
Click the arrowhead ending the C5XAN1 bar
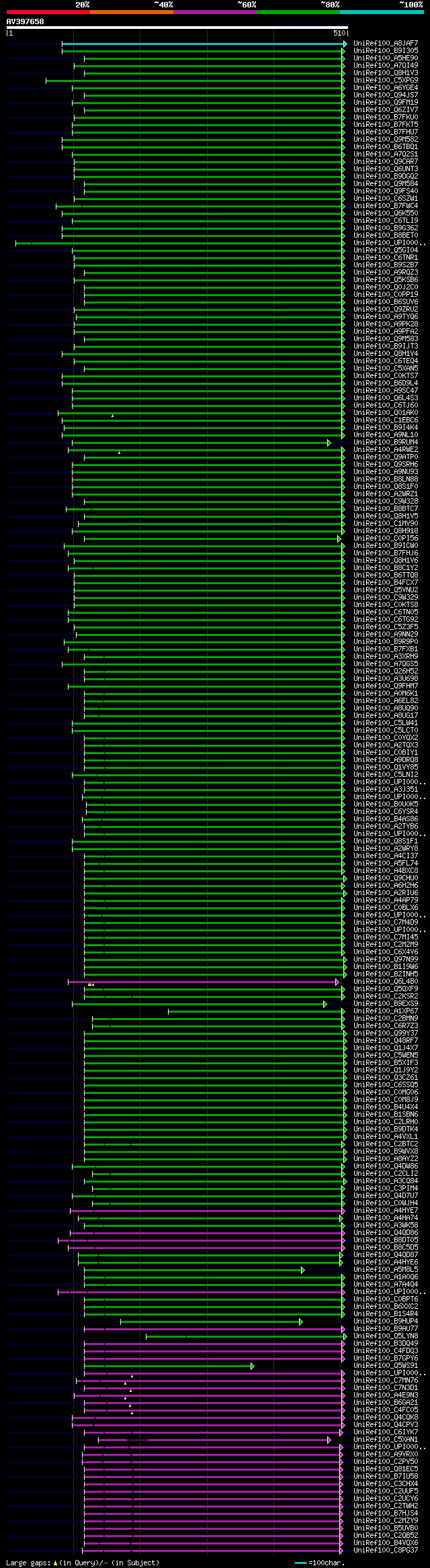329,1440
